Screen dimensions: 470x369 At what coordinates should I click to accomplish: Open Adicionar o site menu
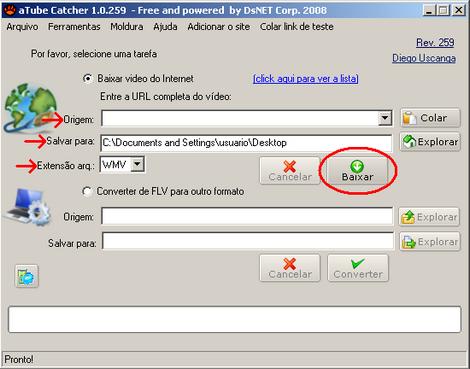click(219, 27)
